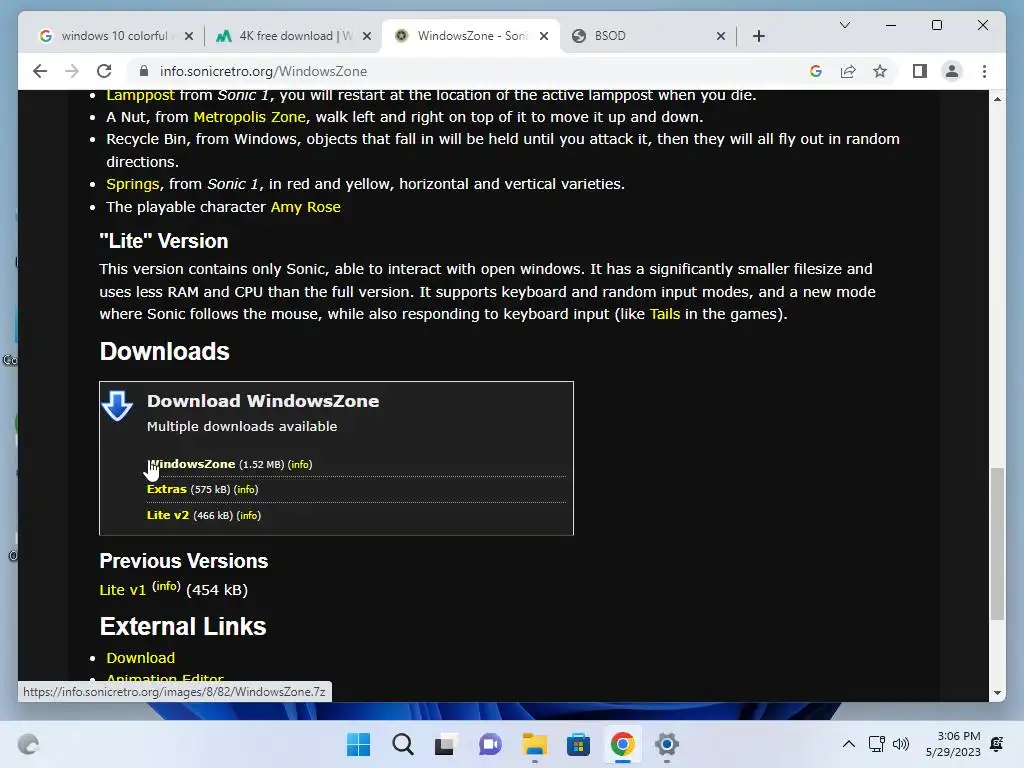The width and height of the screenshot is (1024, 768).
Task: Click the volume speaker tray icon
Action: (x=901, y=744)
